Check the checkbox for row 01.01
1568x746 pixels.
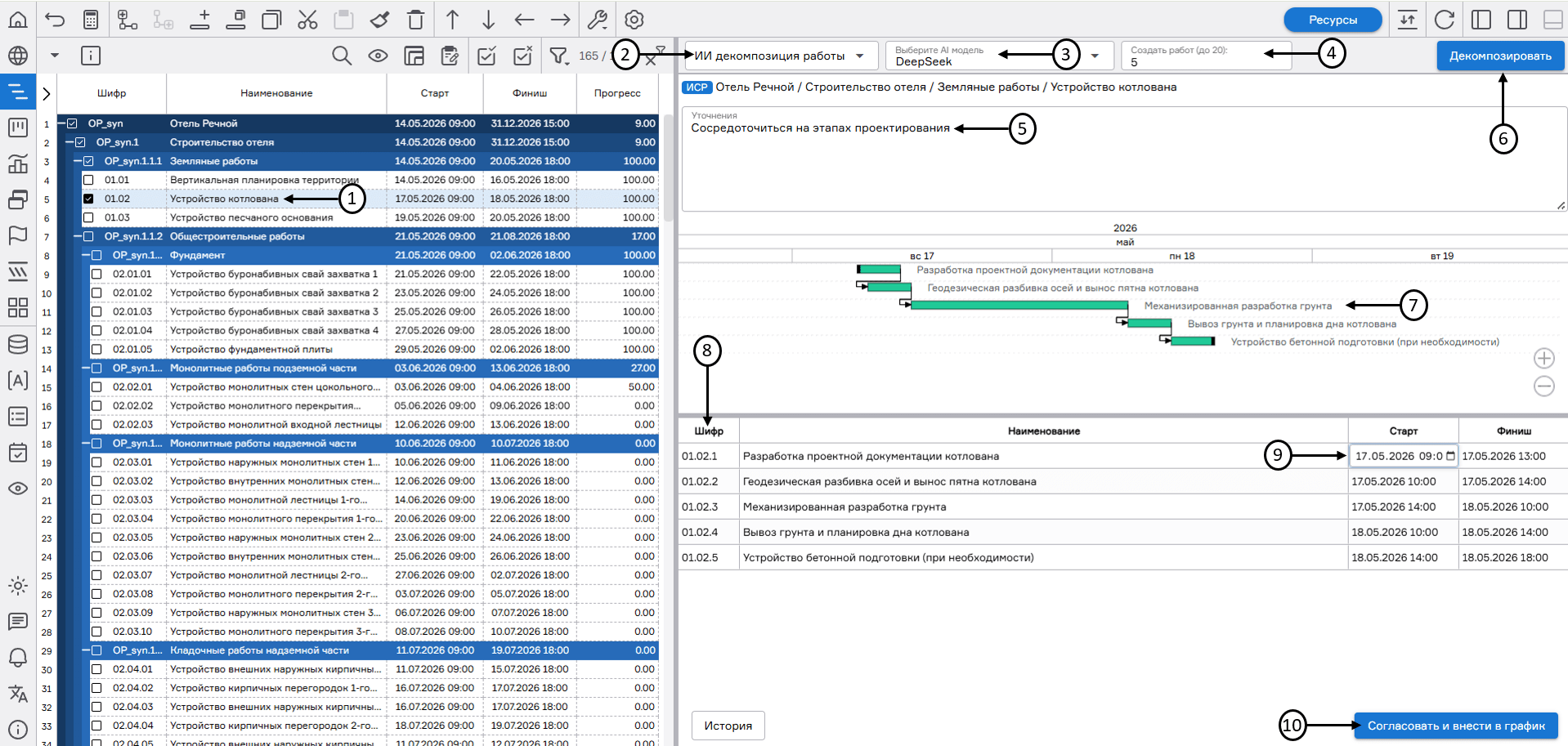click(88, 180)
